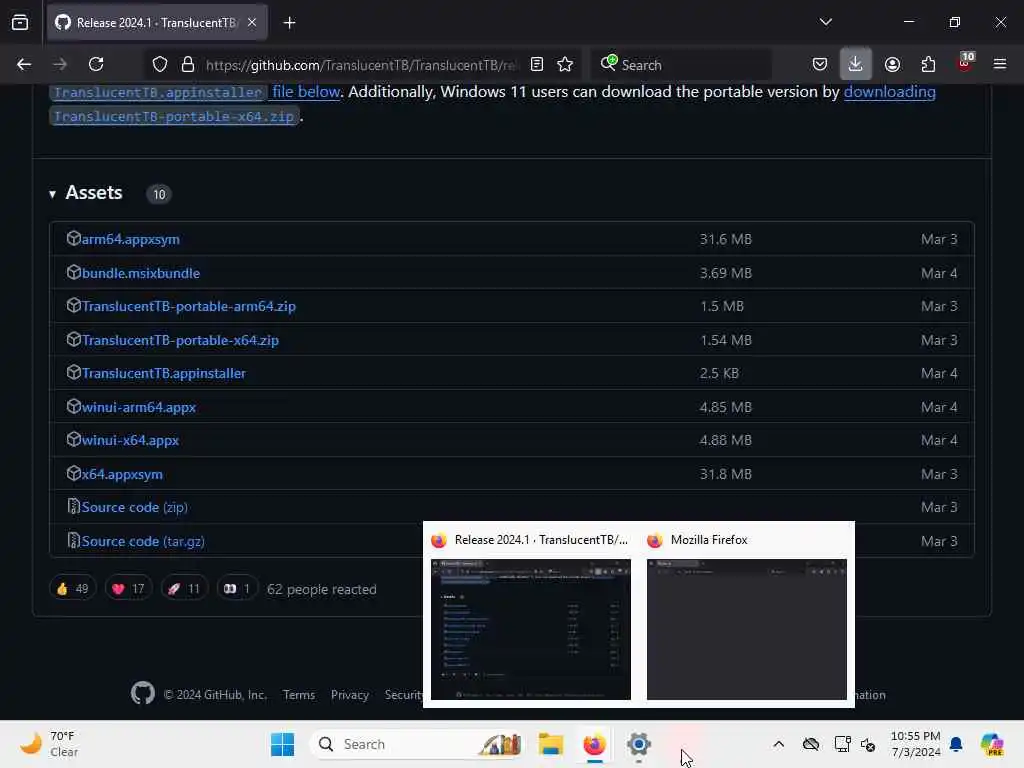Screen dimensions: 1024x768
Task: Click the github.com address bar URL
Action: click(361, 65)
